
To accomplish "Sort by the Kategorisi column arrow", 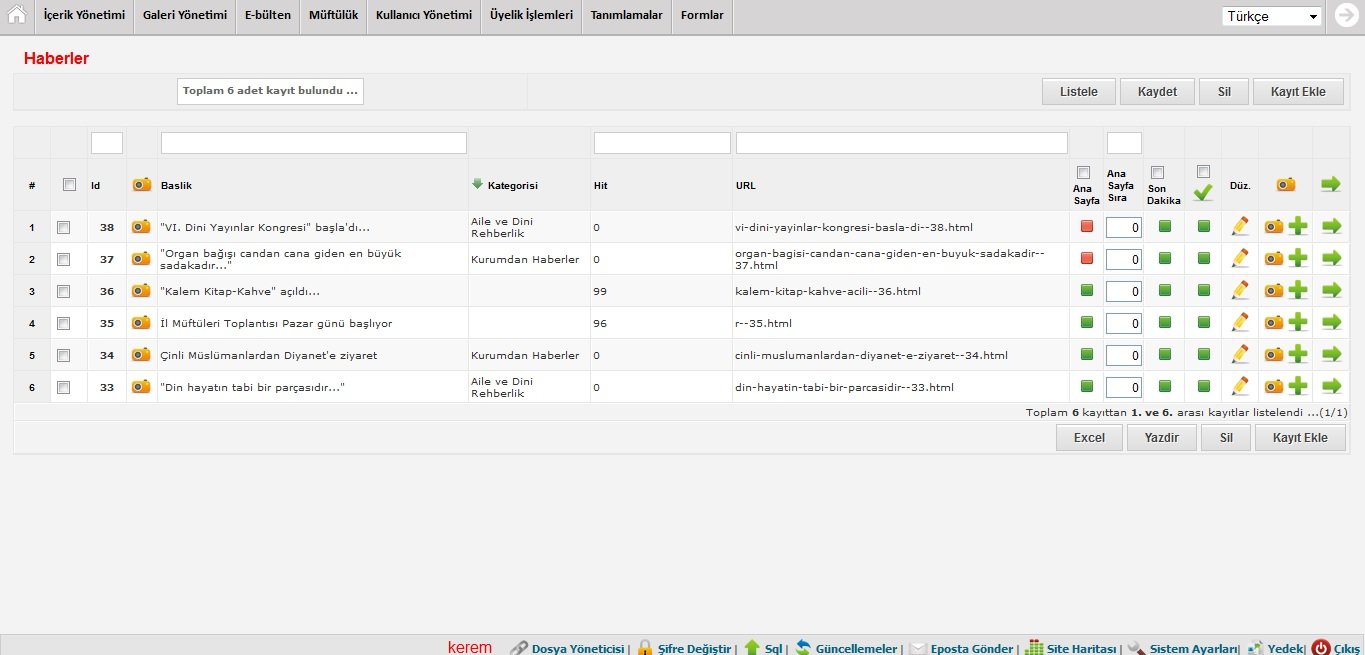I will 477,184.
